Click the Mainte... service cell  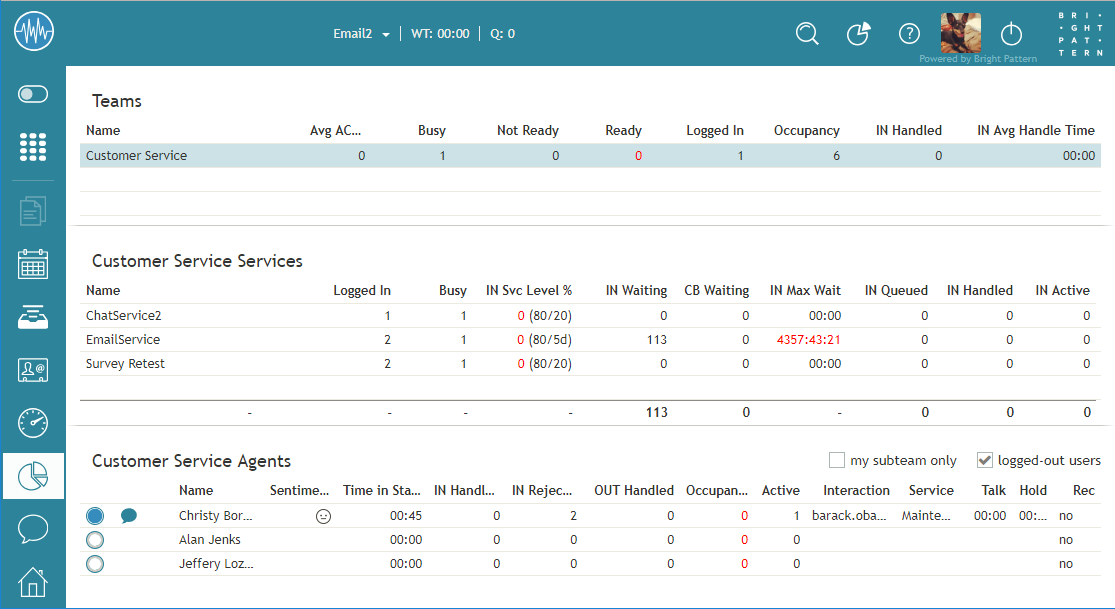(x=926, y=516)
